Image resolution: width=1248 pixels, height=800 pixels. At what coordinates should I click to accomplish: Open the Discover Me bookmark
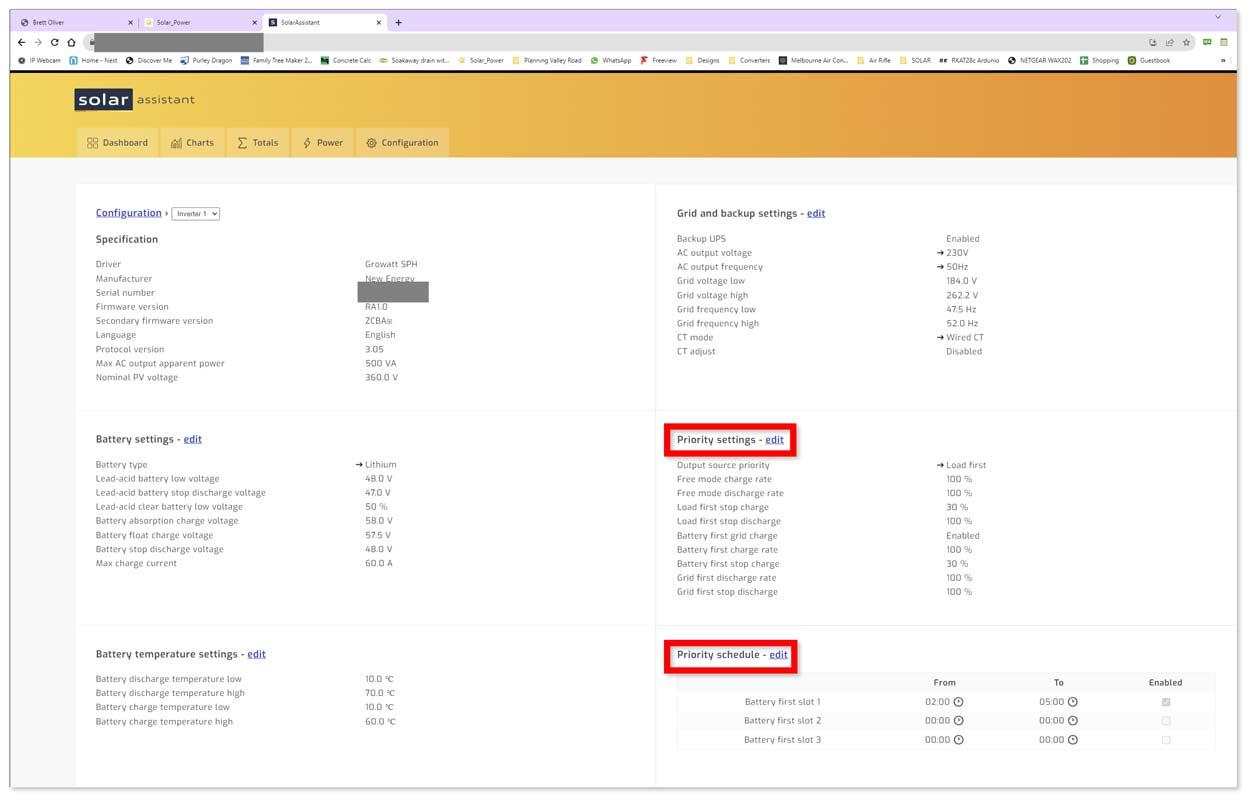(x=149, y=60)
